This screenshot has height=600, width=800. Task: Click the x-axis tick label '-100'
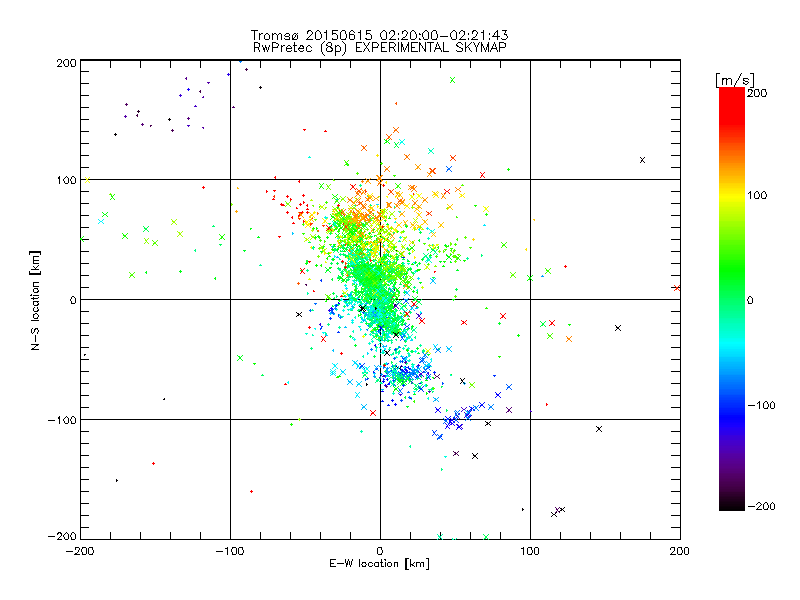pos(230,551)
